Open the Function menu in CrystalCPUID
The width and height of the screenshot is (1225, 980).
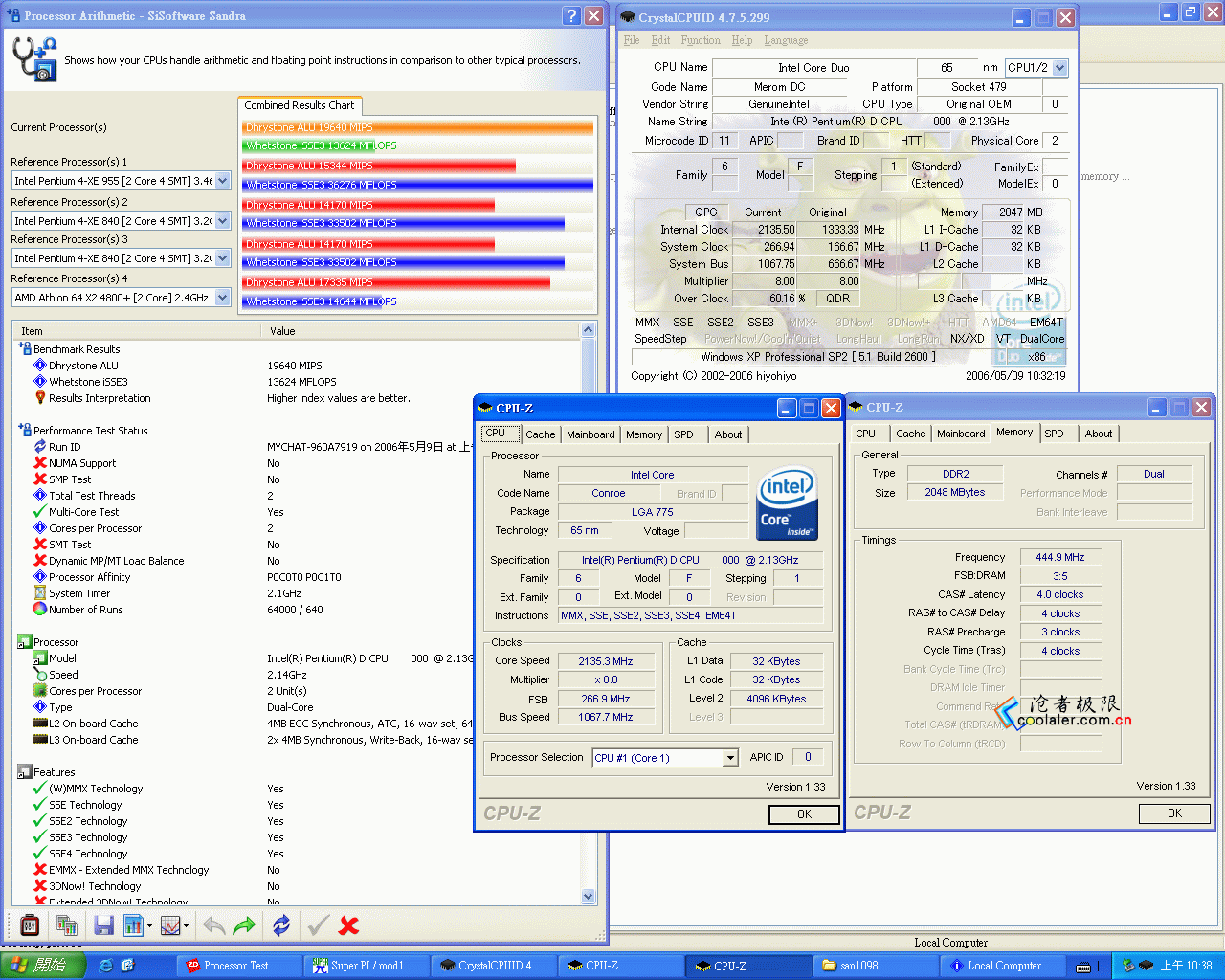(x=701, y=40)
